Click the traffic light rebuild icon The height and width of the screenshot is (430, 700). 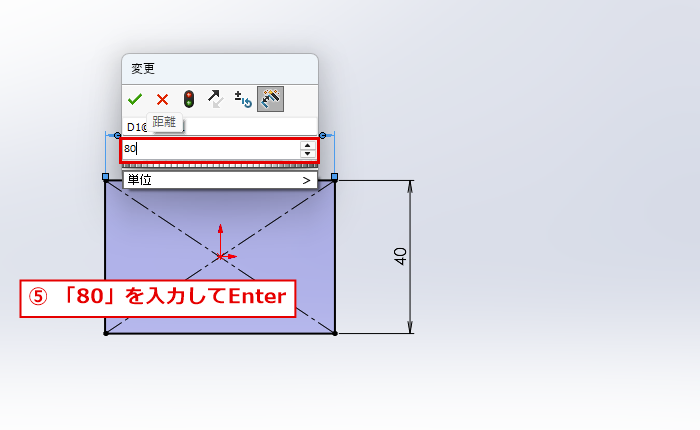pos(189,99)
